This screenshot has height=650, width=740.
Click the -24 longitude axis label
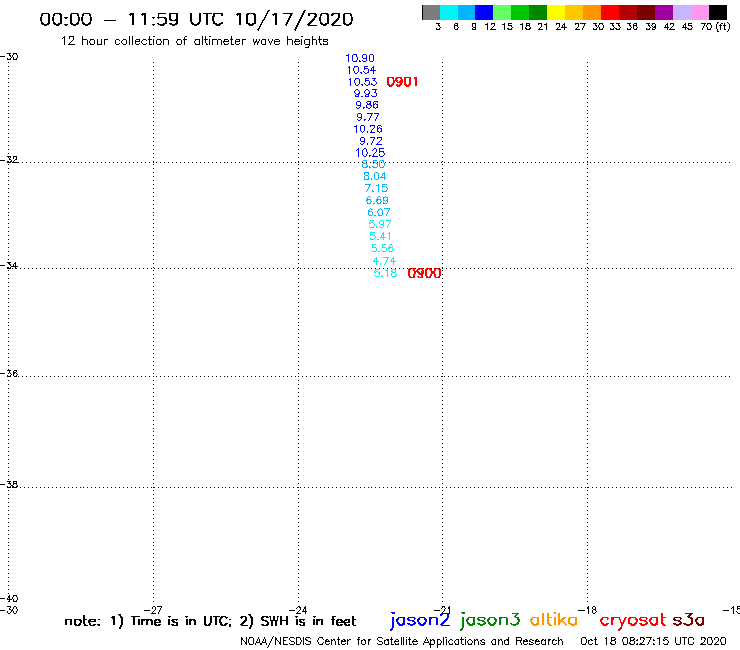pos(298,610)
